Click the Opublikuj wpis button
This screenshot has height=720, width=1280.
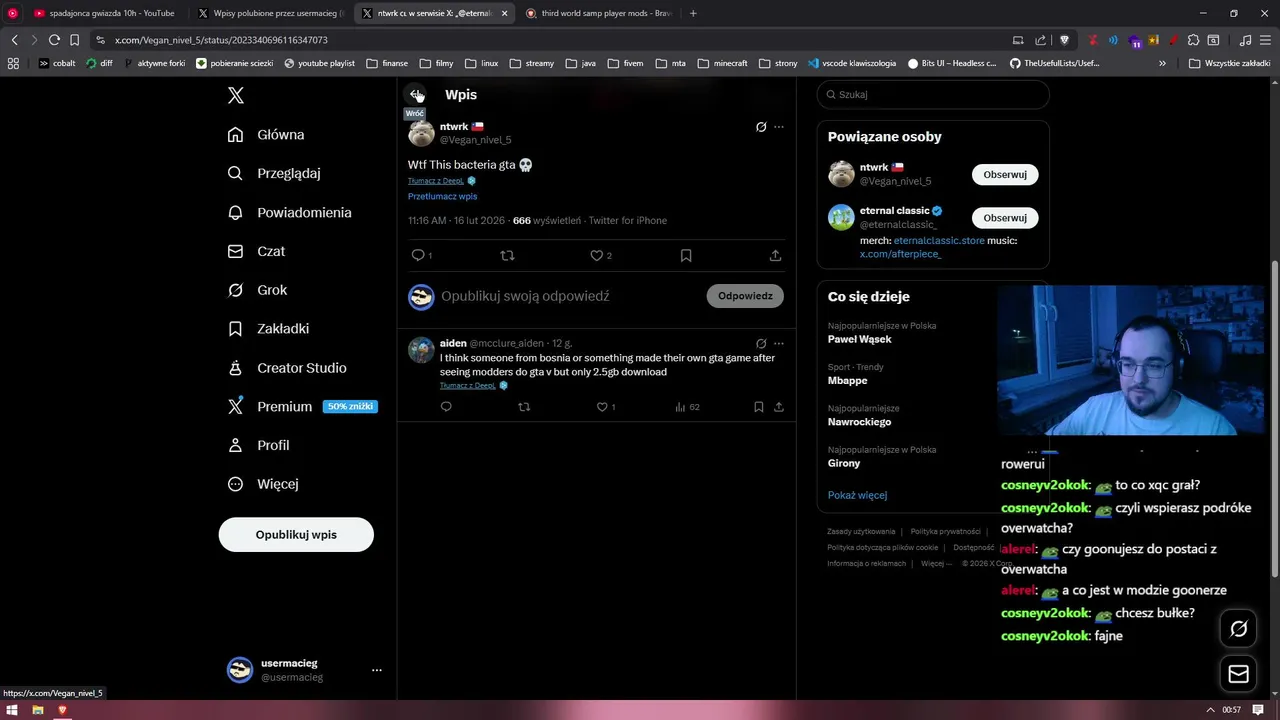[x=296, y=534]
